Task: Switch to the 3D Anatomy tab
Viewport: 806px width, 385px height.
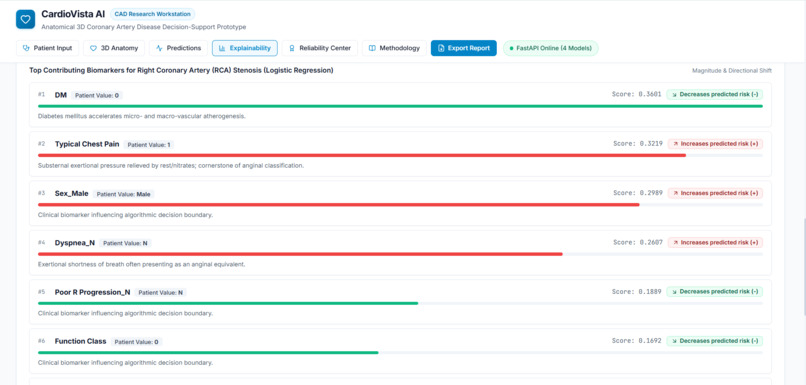Action: point(114,48)
